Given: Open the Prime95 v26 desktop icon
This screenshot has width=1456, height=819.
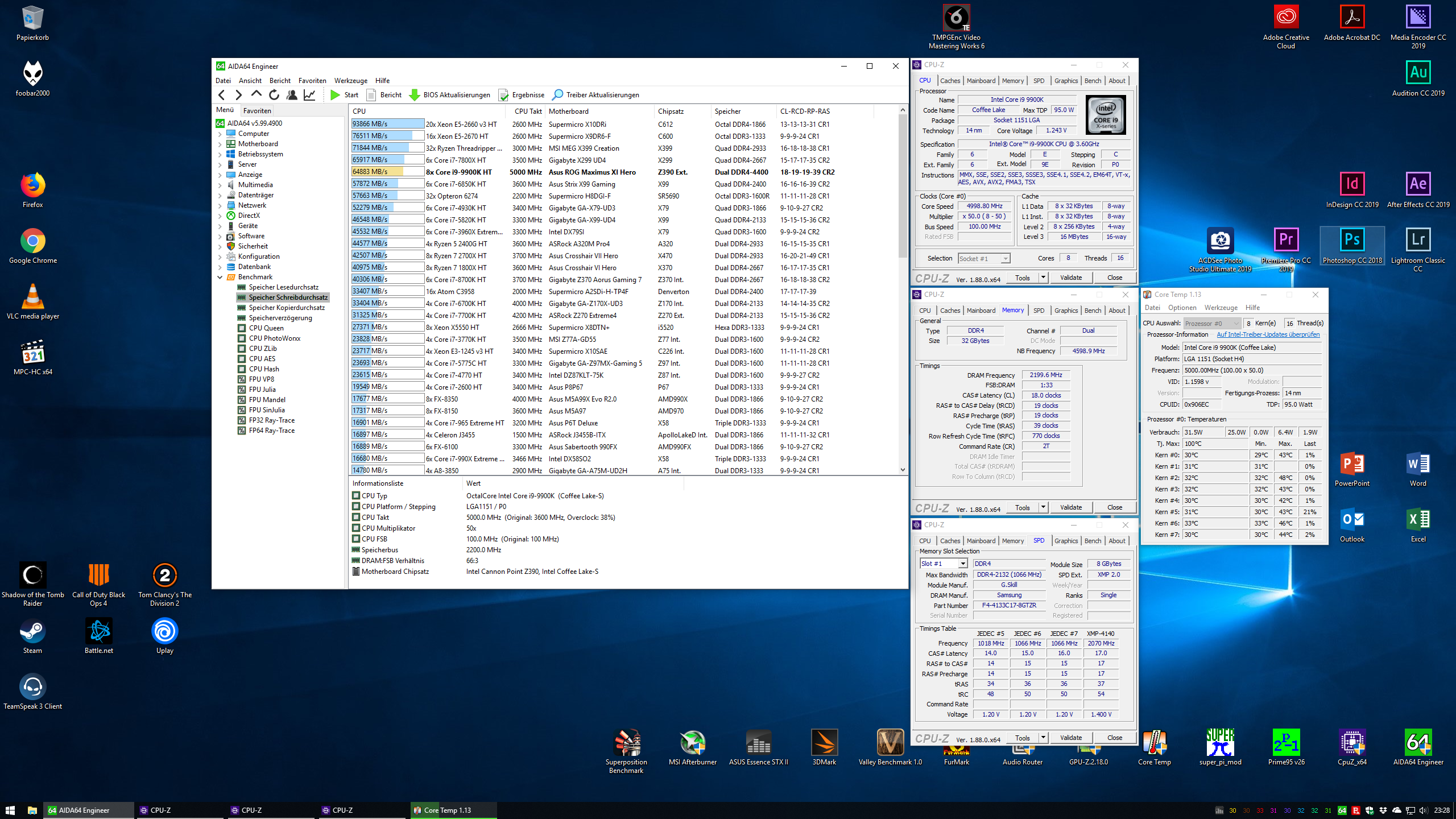Looking at the screenshot, I should pos(1286,743).
